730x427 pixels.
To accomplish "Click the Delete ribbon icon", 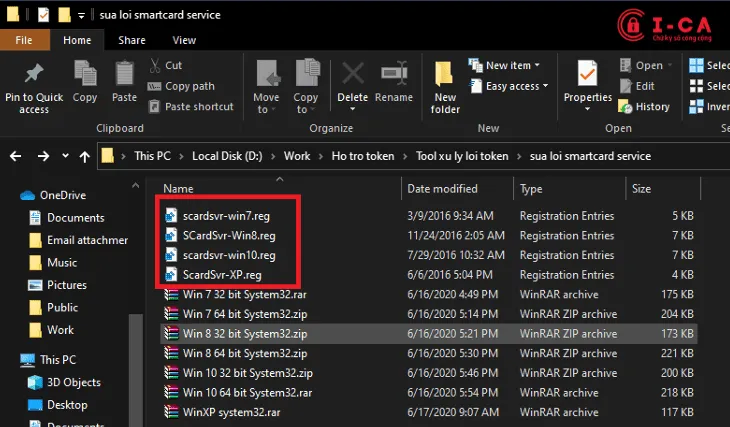I will tap(353, 74).
